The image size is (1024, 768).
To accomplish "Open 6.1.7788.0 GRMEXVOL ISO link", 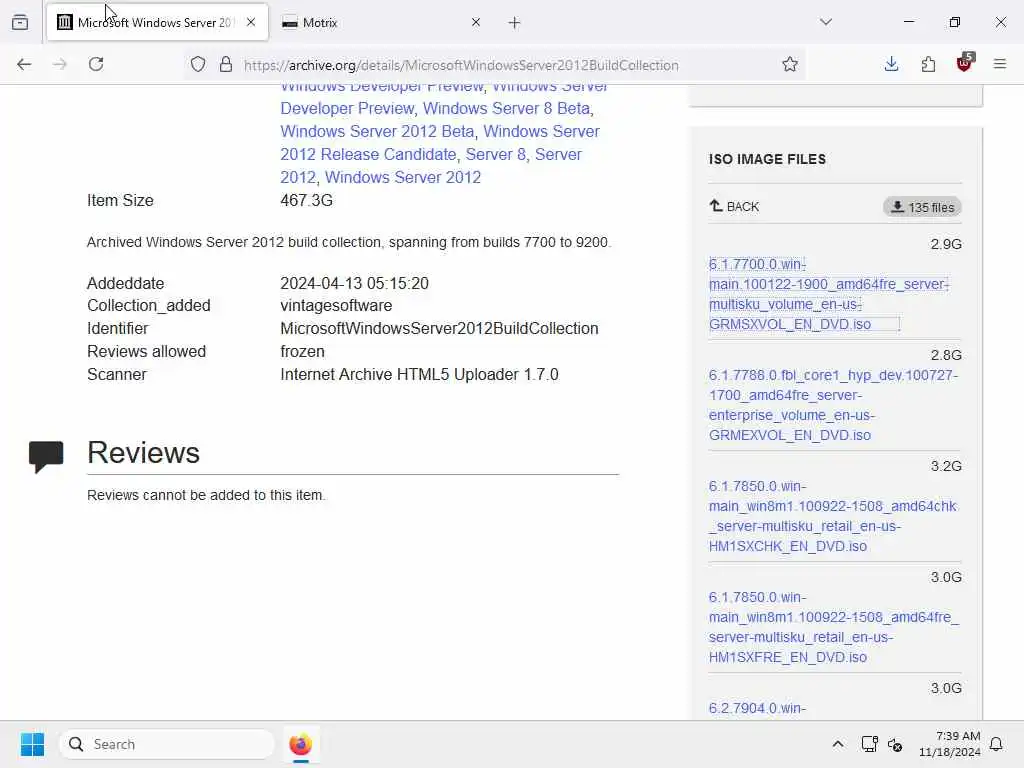I will (833, 405).
